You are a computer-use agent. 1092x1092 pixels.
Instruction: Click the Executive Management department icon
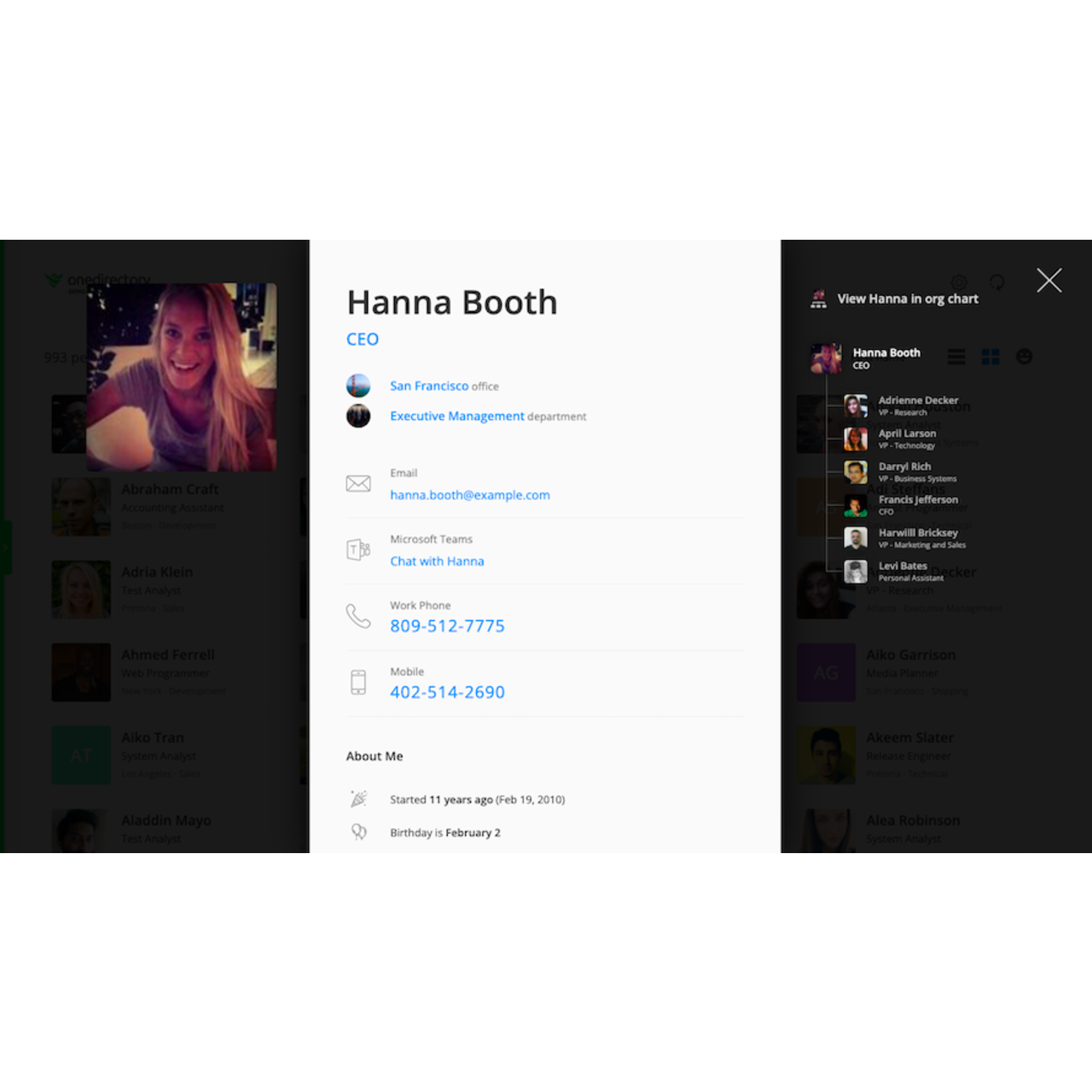pos(358,416)
